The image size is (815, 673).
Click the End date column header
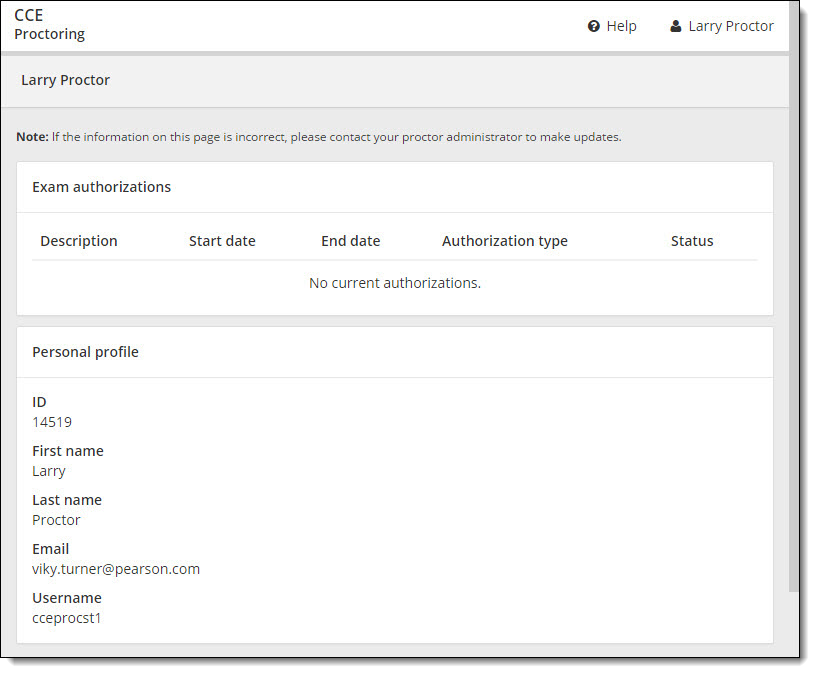pos(350,241)
